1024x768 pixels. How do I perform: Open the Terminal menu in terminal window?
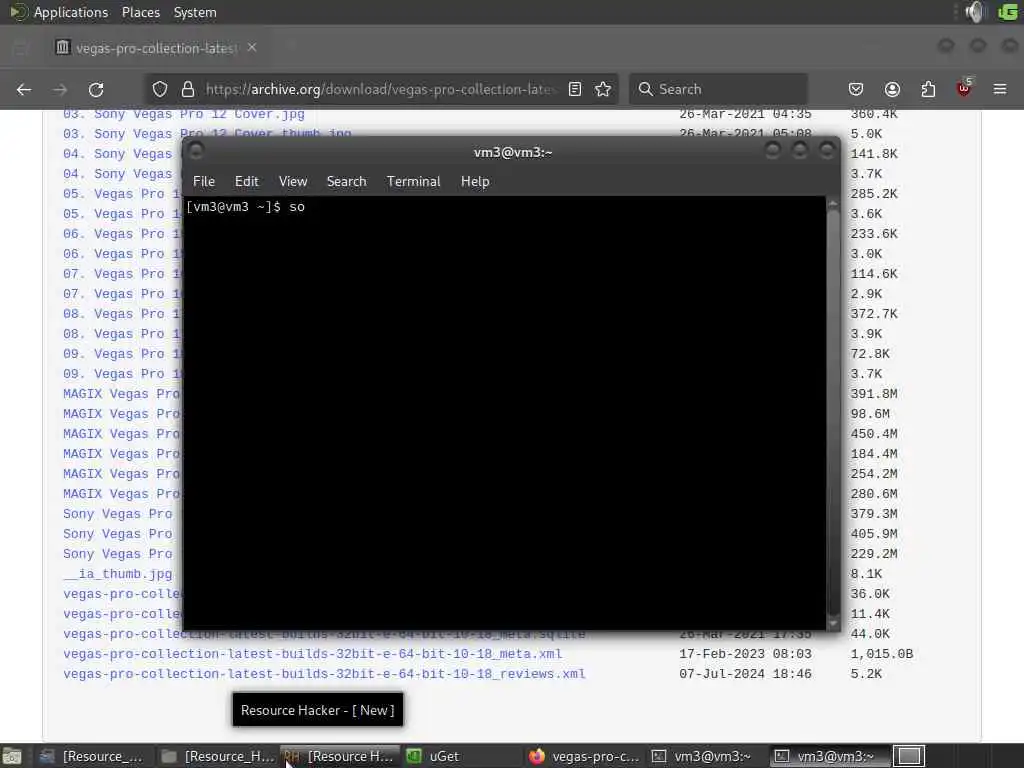click(x=413, y=182)
